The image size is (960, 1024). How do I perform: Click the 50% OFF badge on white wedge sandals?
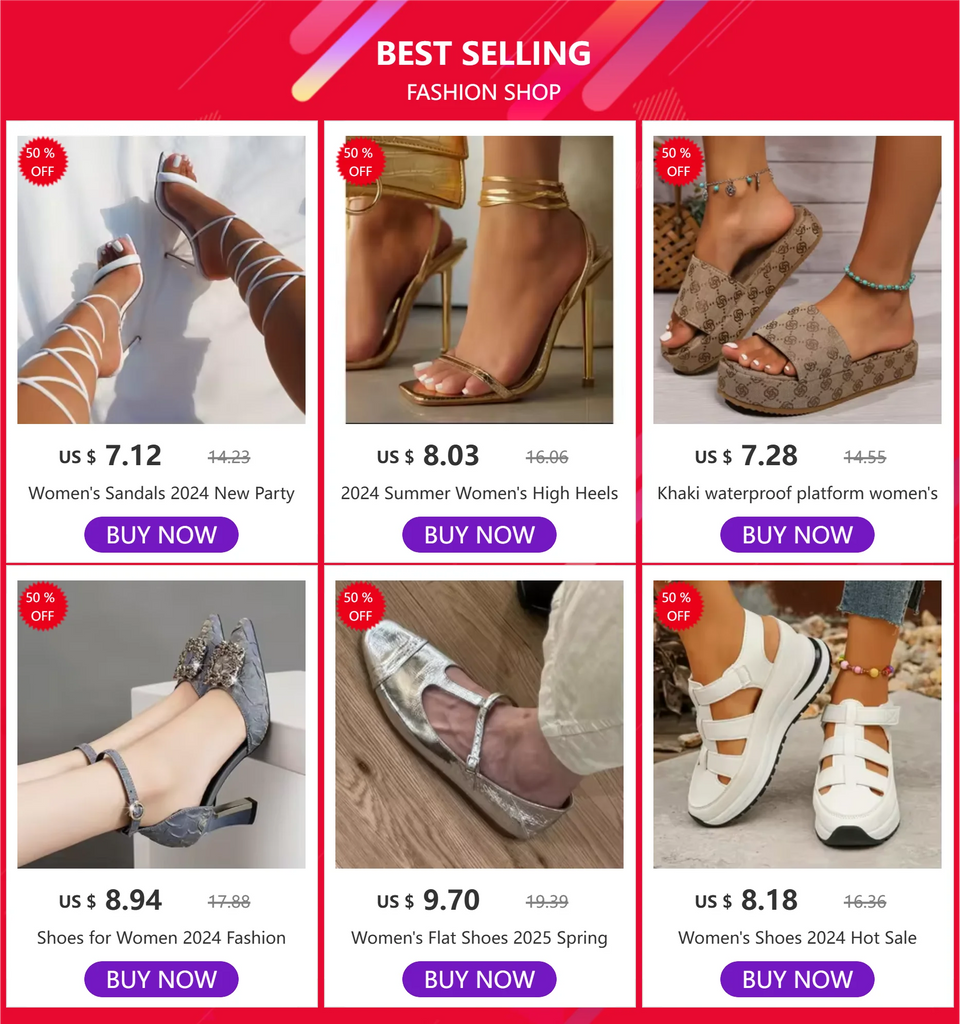(x=677, y=606)
